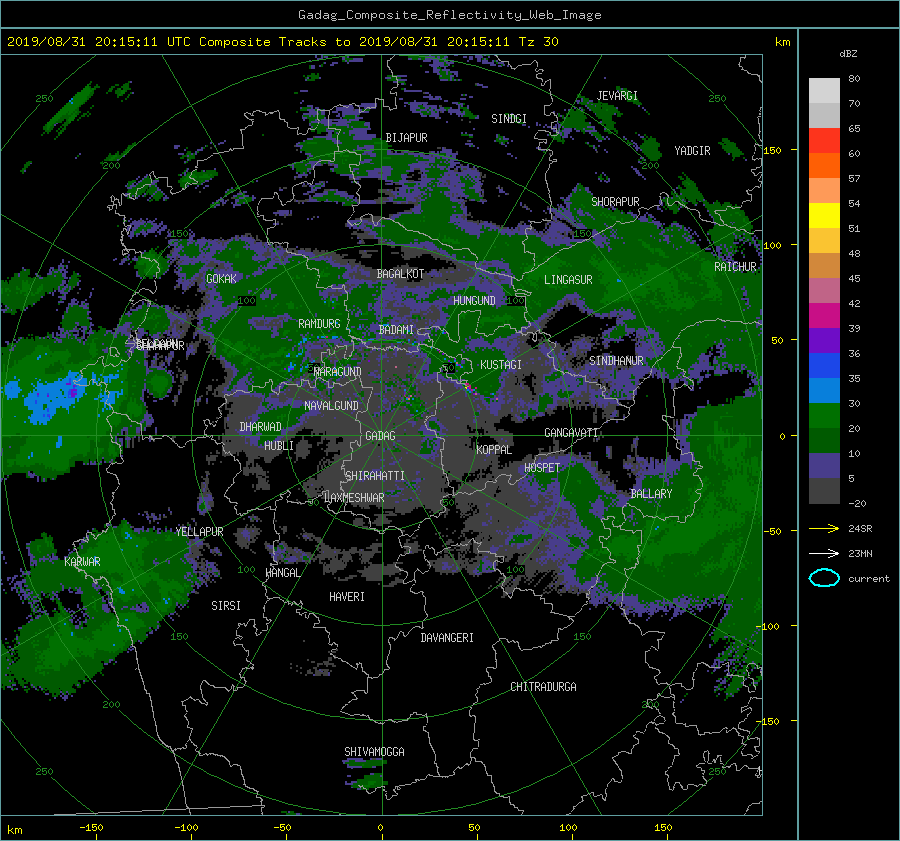Screen dimensions: 900x841
Task: Click the dBZ legend heading
Action: pos(848,54)
